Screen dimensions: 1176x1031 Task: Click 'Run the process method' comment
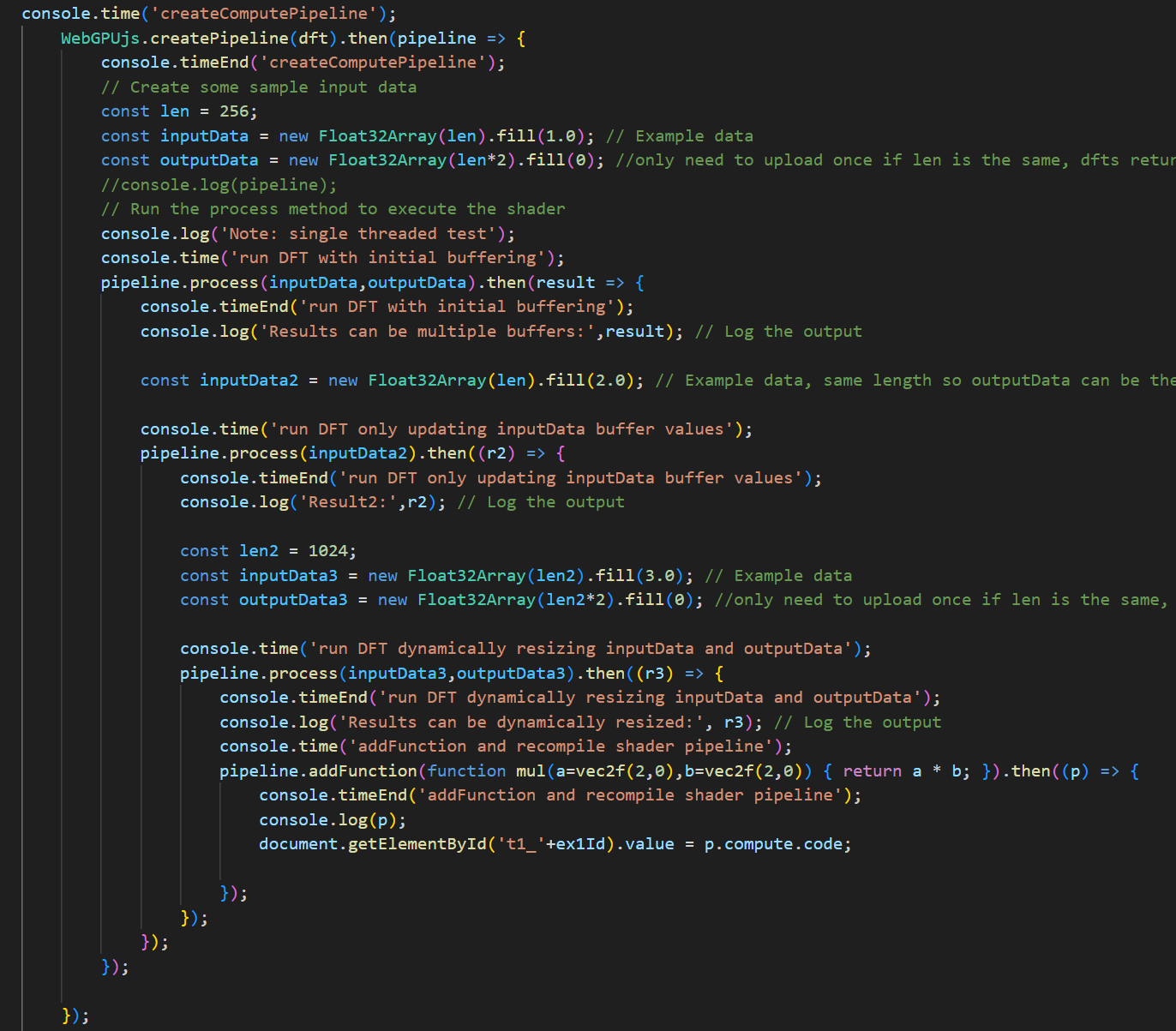click(333, 209)
